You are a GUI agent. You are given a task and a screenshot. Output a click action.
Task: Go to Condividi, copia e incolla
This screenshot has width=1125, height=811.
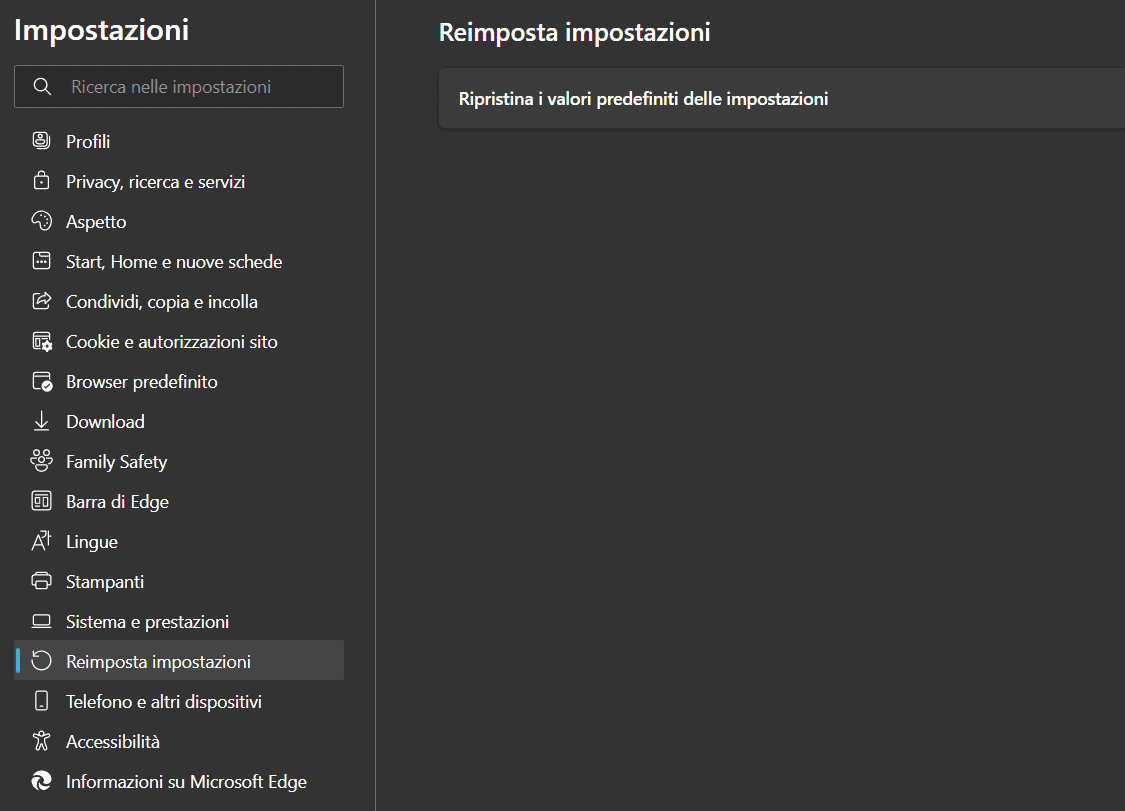(162, 302)
